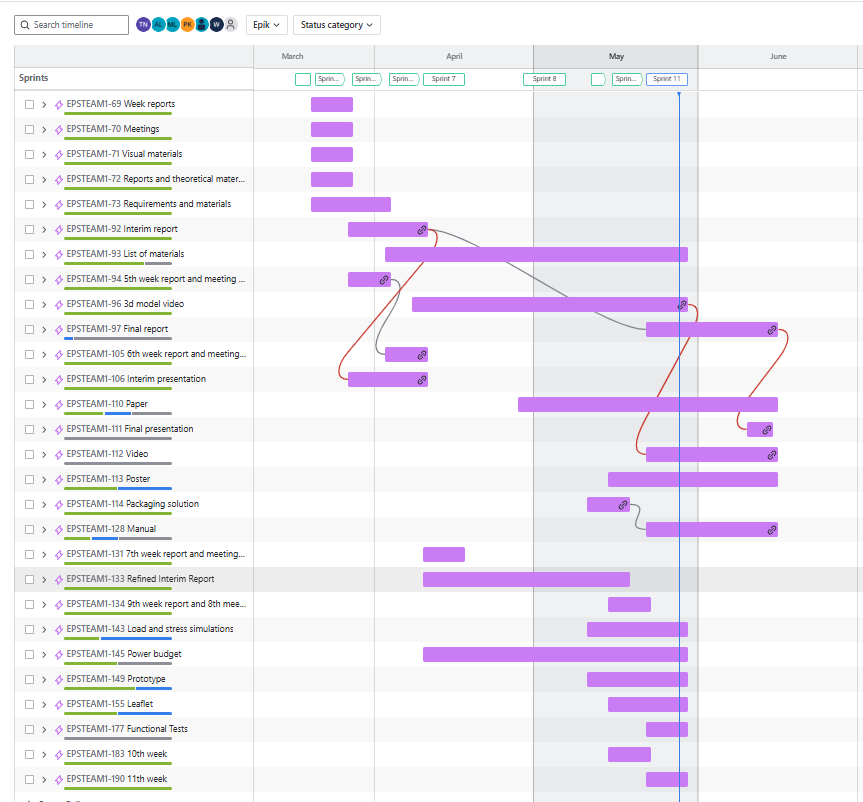Open the Status category dropdown
Image resolution: width=863 pixels, height=802 pixels.
click(336, 24)
